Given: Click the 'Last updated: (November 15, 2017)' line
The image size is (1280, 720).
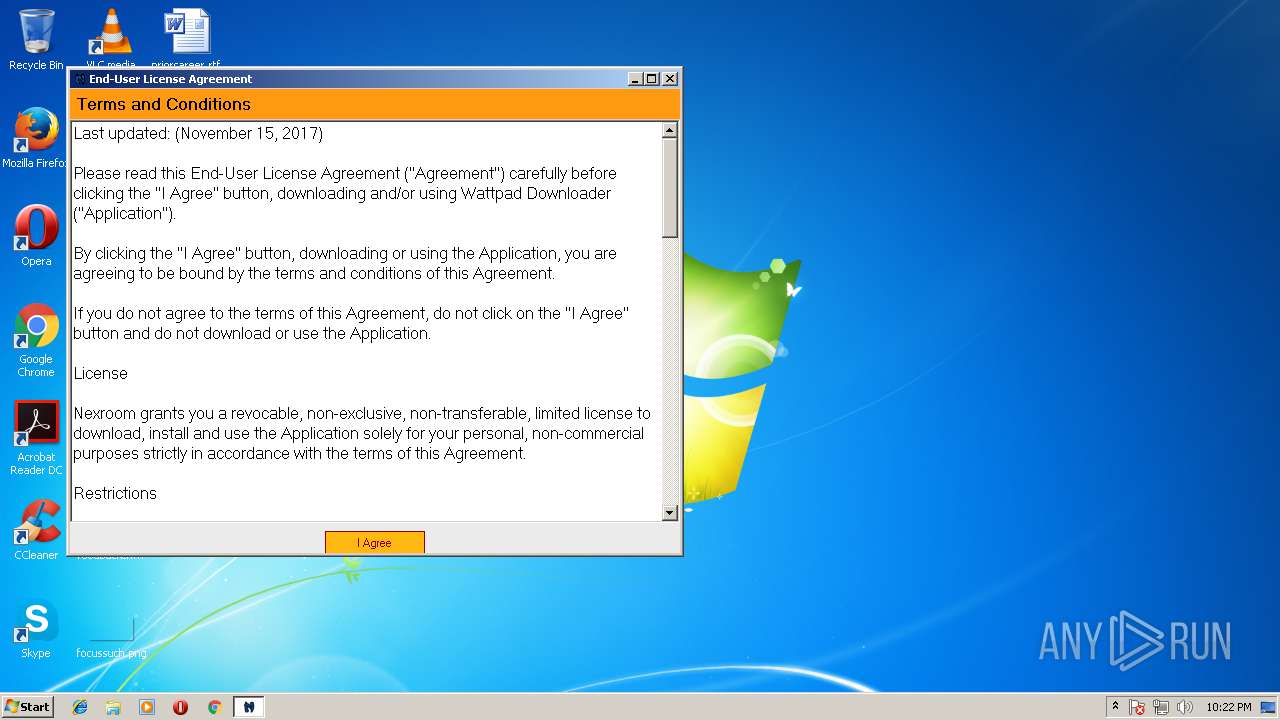Looking at the screenshot, I should [198, 133].
